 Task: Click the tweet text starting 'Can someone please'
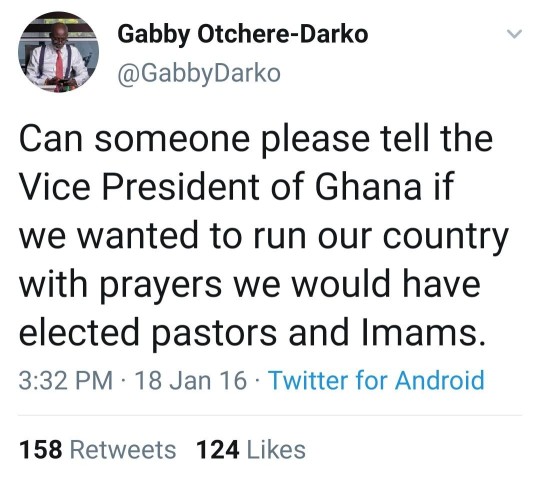tap(263, 236)
